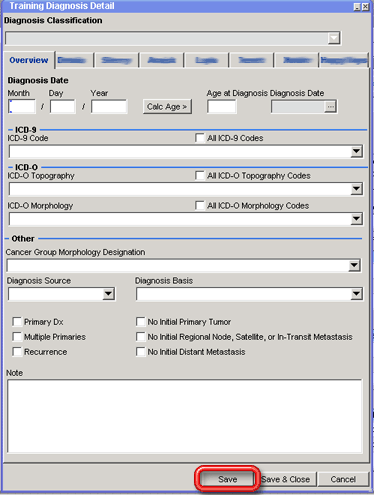Expand the ICD-O Topography dropdown

tap(356, 189)
